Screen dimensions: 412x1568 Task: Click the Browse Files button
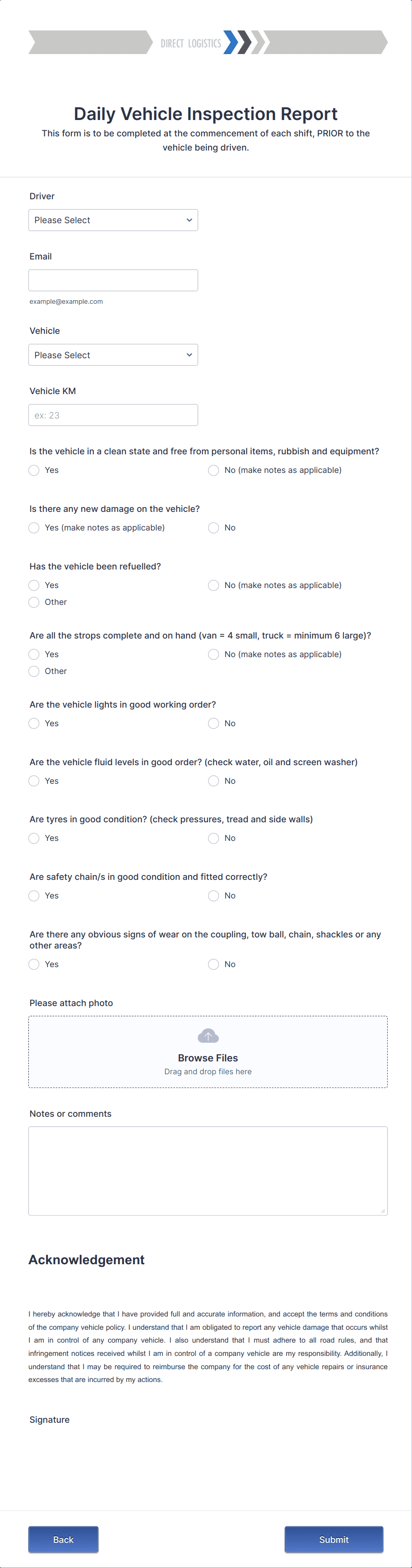pyautogui.click(x=207, y=1057)
